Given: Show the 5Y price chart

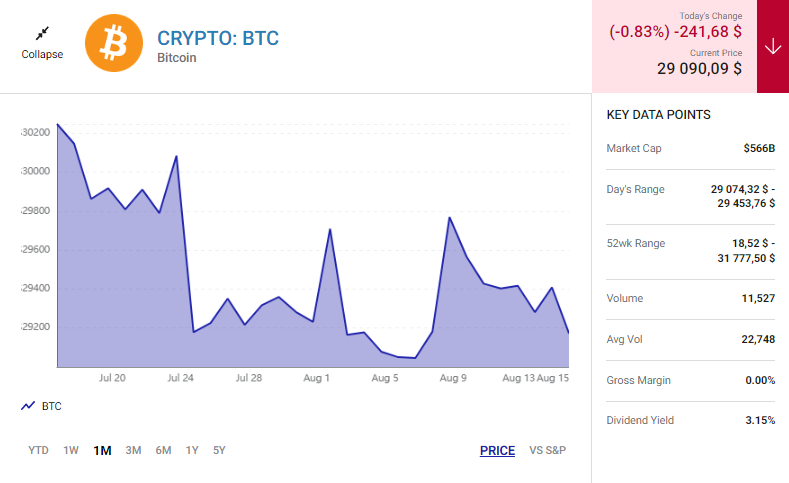Looking at the screenshot, I should click(x=219, y=450).
